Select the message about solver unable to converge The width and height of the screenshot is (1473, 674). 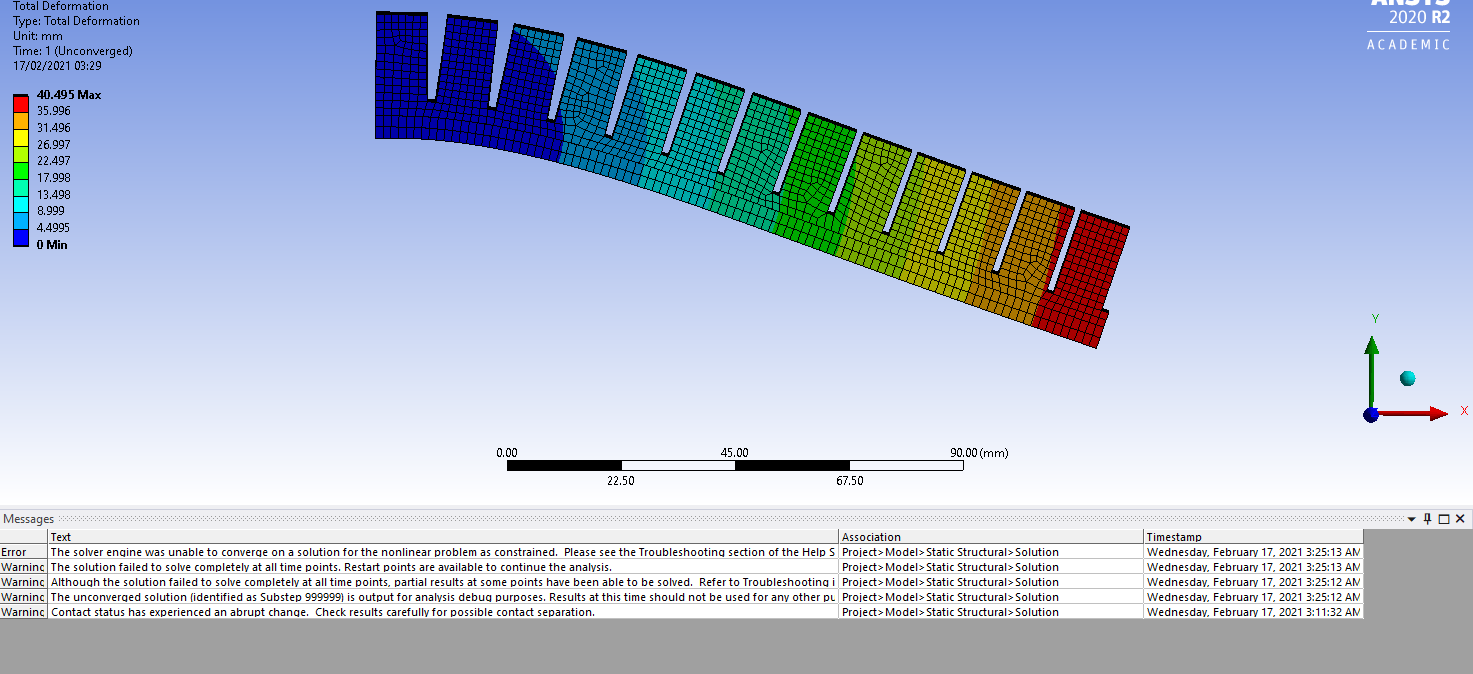[443, 552]
